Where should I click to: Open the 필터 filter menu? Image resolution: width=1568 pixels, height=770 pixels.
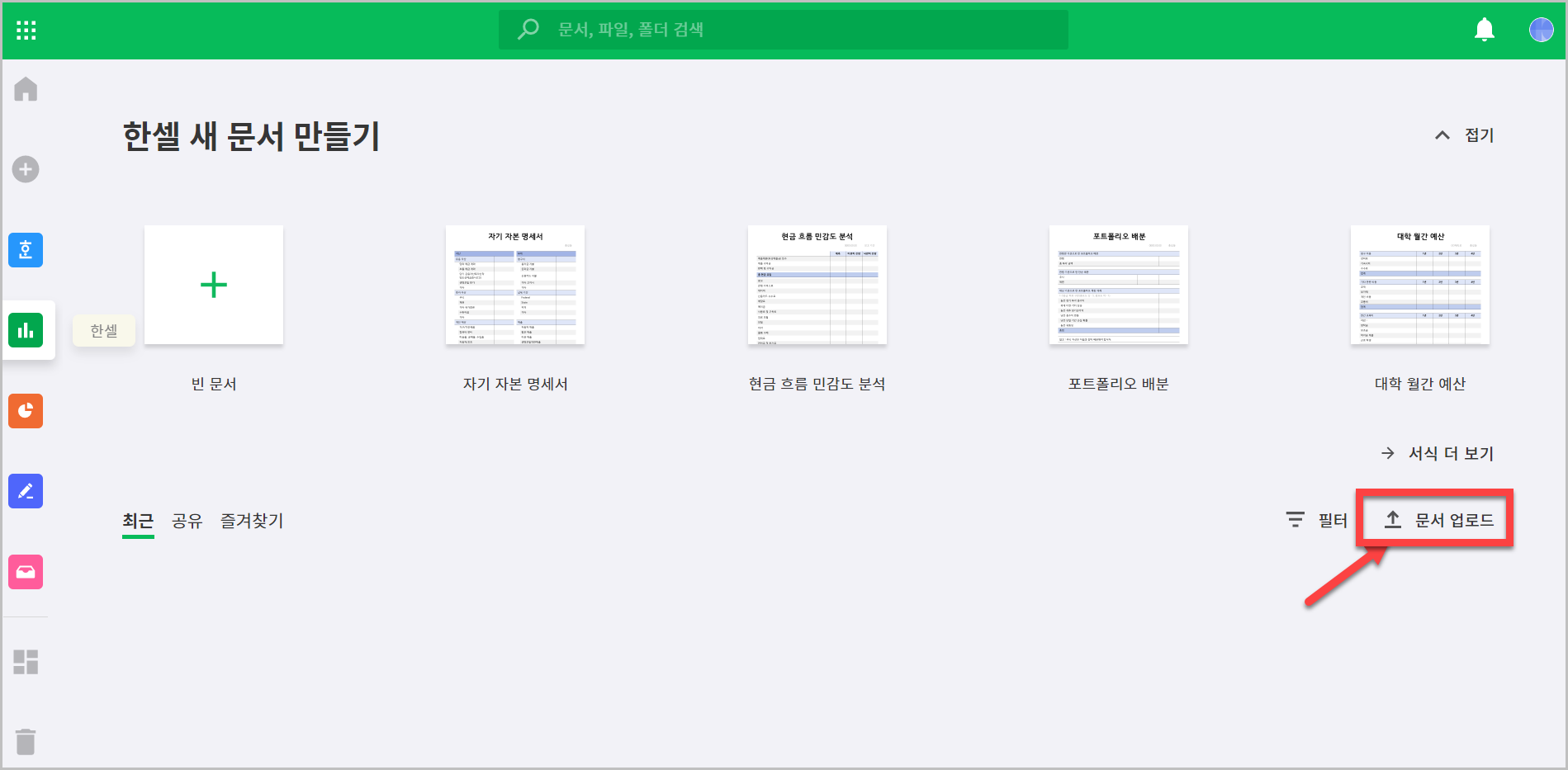tap(1333, 520)
